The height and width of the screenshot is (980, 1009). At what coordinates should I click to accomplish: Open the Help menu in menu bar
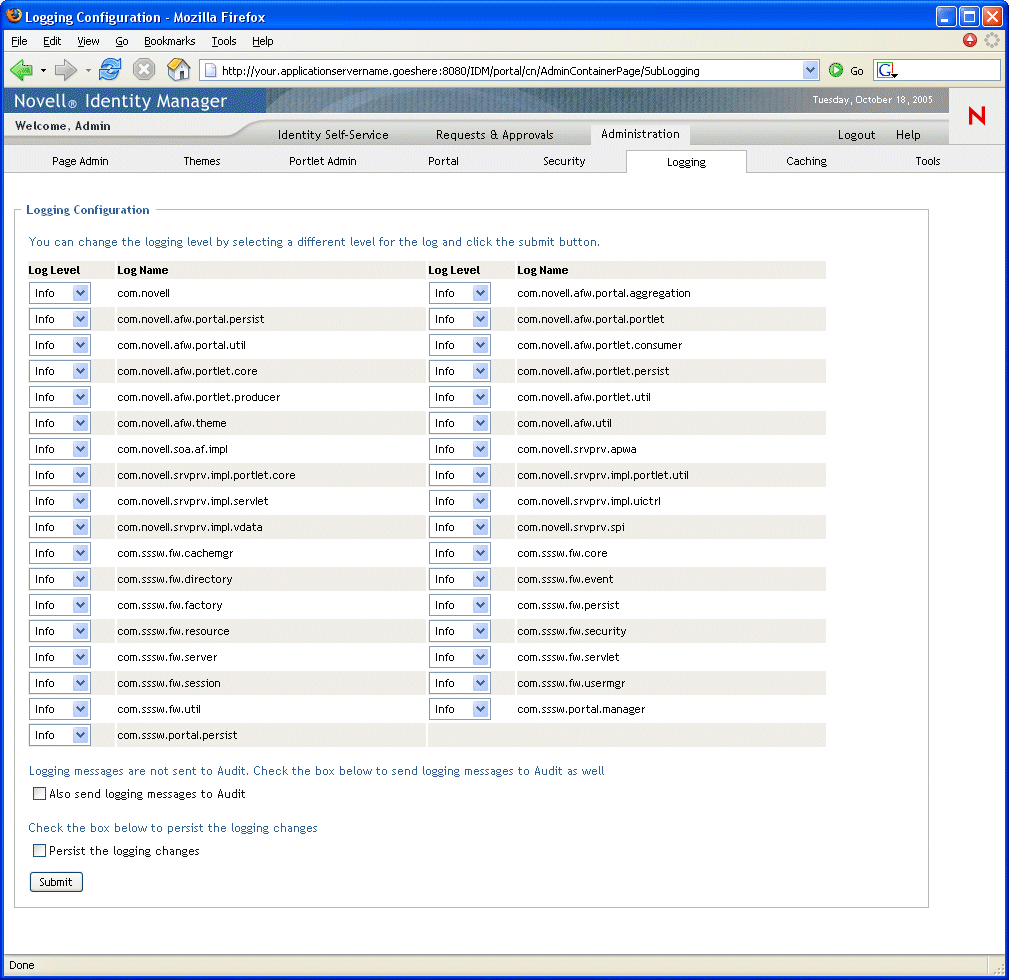pyautogui.click(x=263, y=41)
